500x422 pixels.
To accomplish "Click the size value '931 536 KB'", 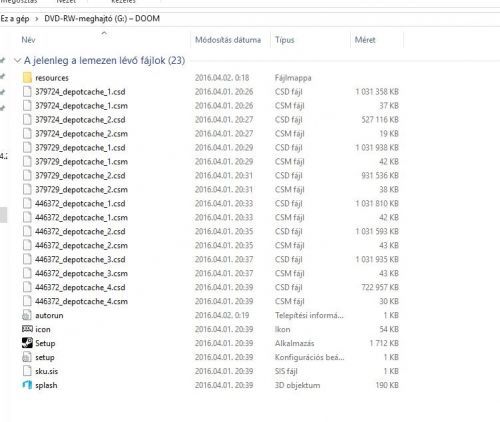I will click(380, 176).
